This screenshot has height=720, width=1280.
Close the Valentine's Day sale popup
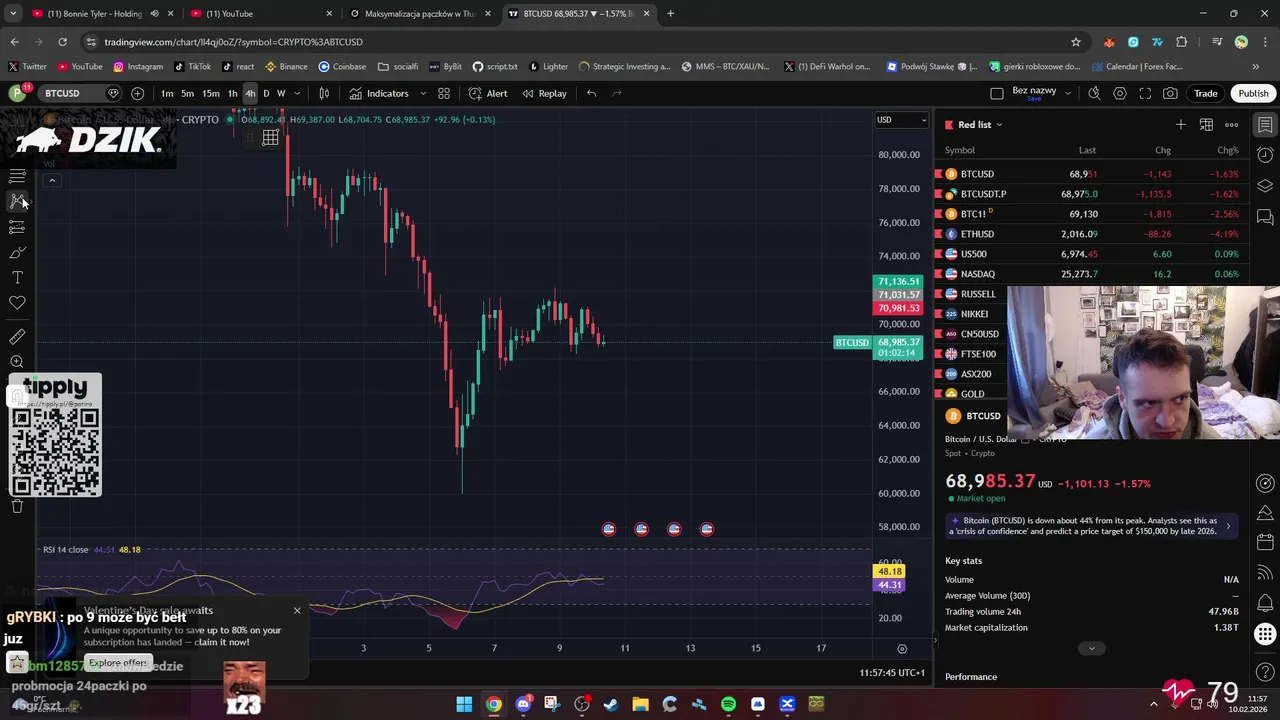297,610
